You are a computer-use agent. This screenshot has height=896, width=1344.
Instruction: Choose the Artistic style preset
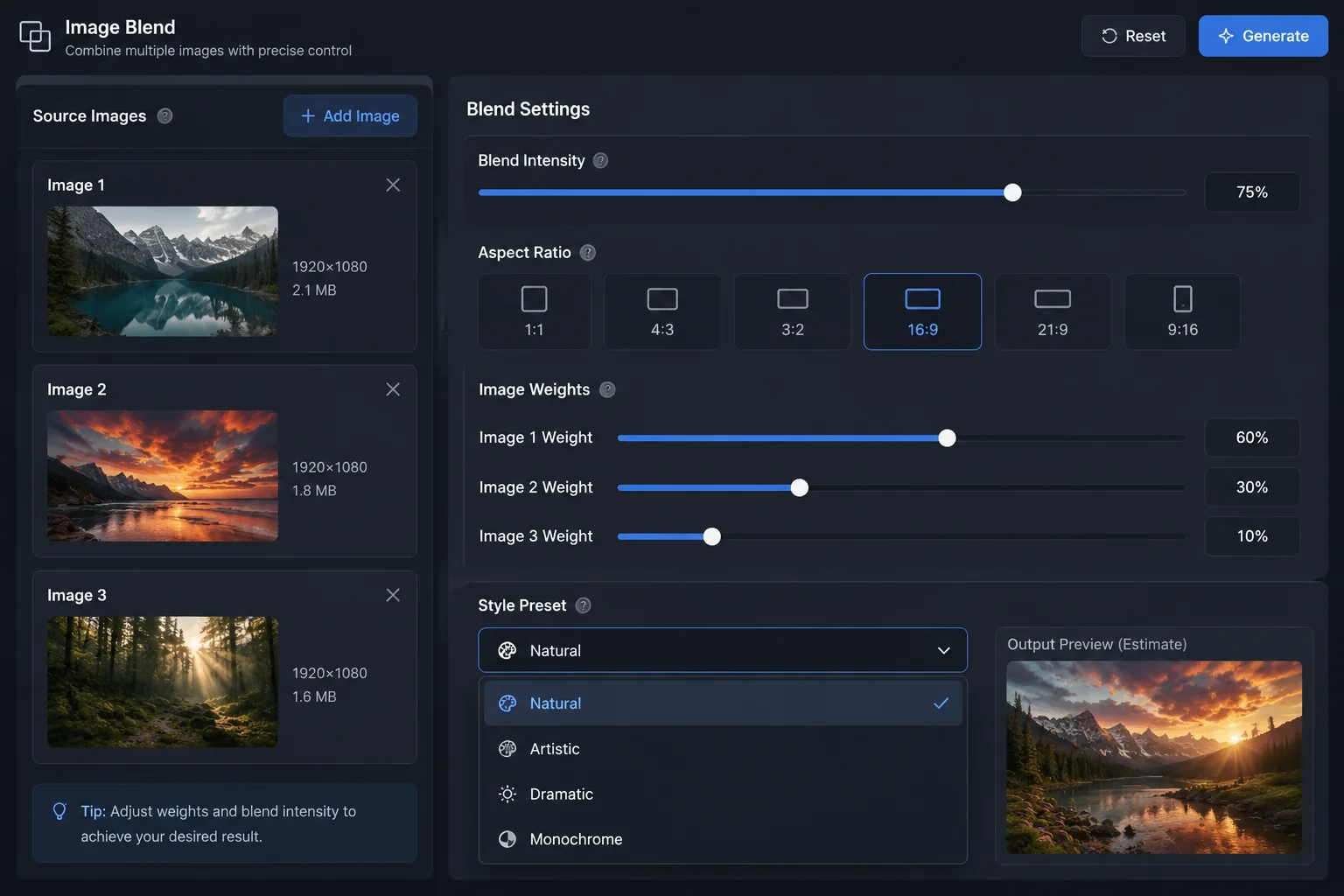[x=723, y=749]
